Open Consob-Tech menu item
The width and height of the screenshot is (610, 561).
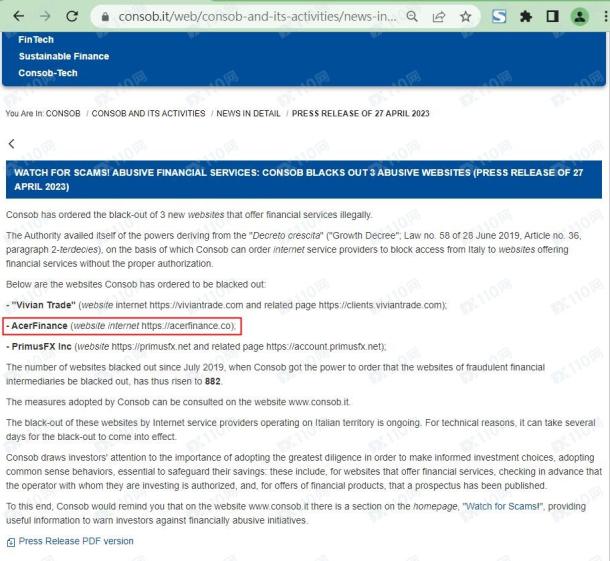[48, 73]
